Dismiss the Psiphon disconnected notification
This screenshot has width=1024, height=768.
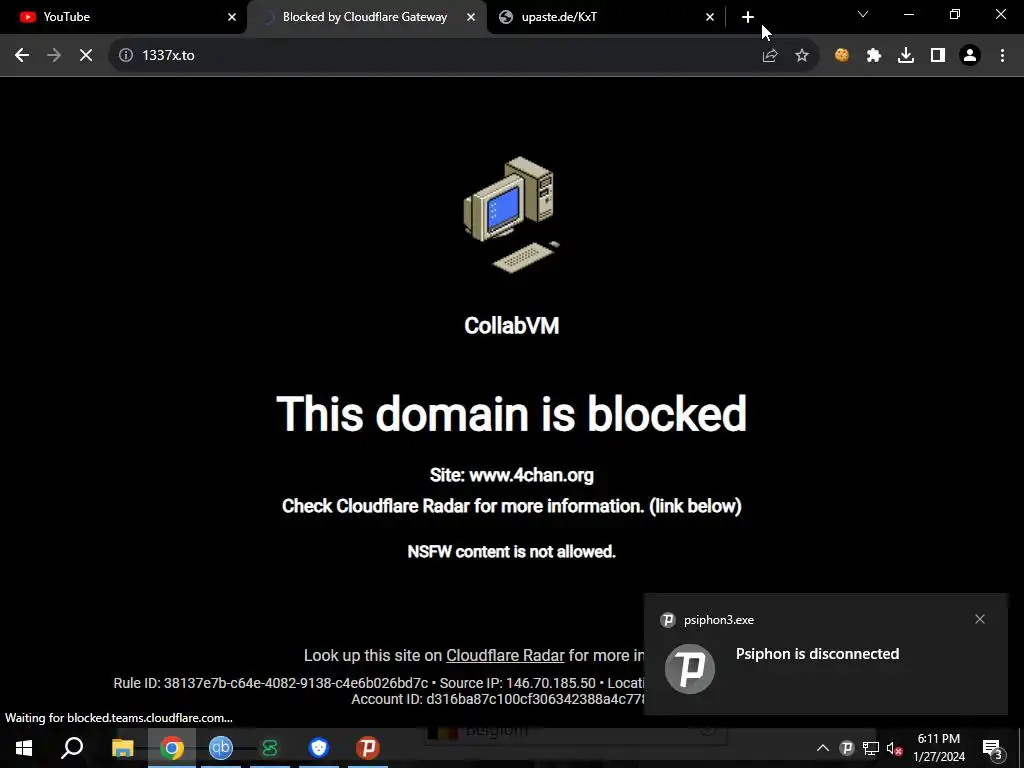coord(980,619)
